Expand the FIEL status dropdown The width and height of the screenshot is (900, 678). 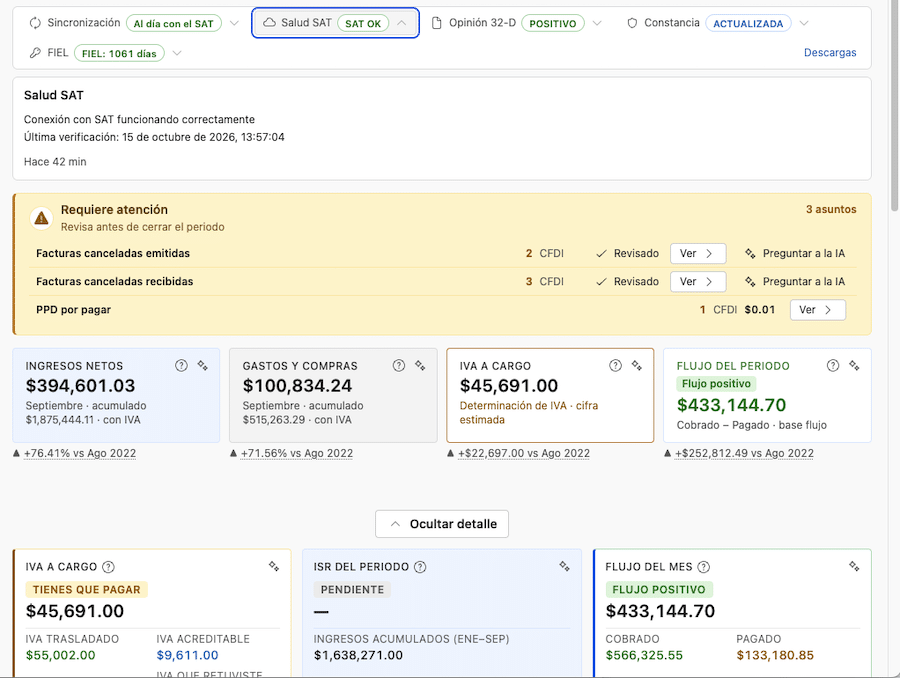pos(177,53)
